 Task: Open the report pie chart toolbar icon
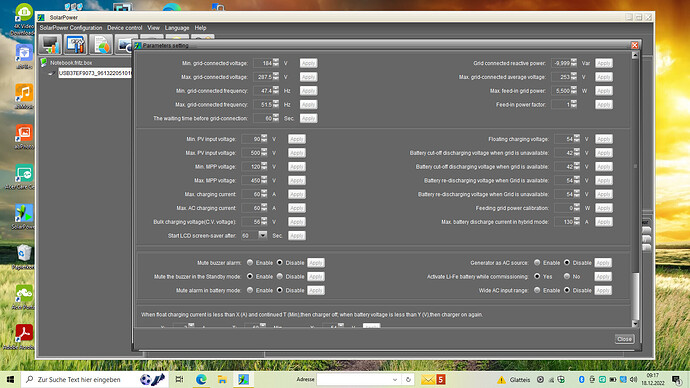coord(101,44)
